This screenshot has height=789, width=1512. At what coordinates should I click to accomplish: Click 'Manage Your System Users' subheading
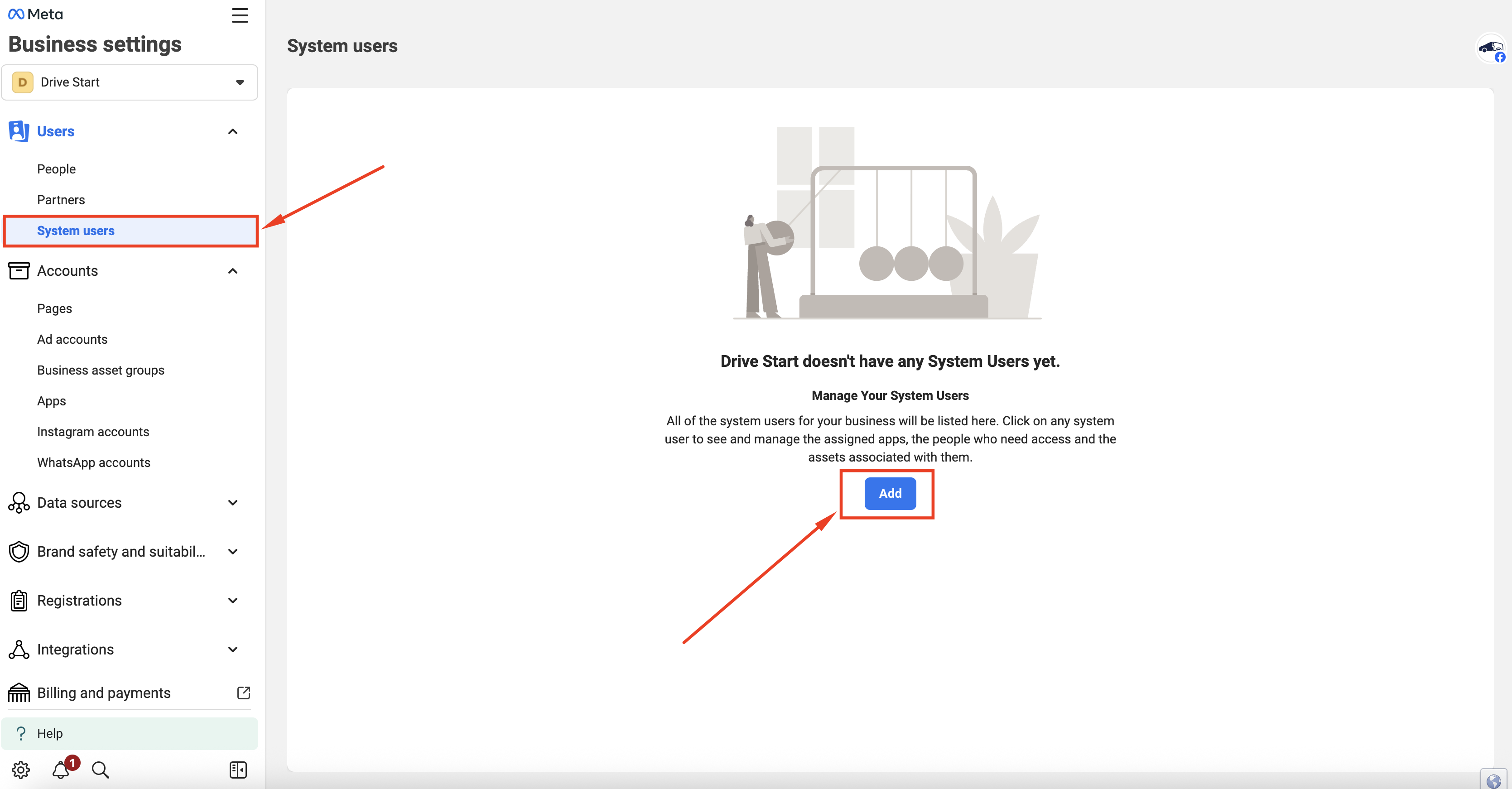point(890,396)
